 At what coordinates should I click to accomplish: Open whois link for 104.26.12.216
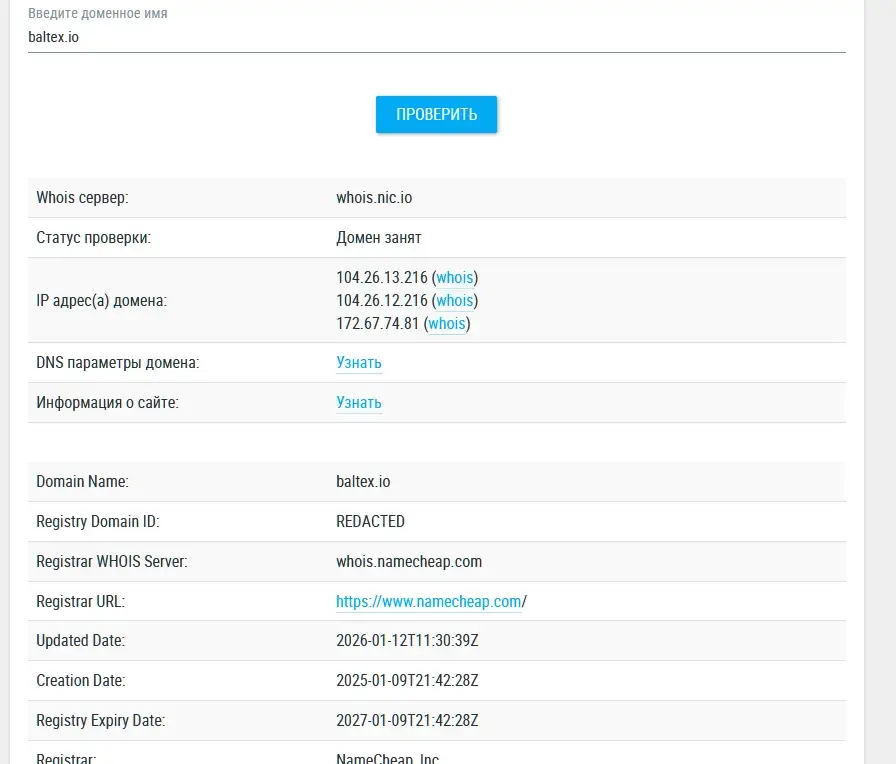[455, 301]
